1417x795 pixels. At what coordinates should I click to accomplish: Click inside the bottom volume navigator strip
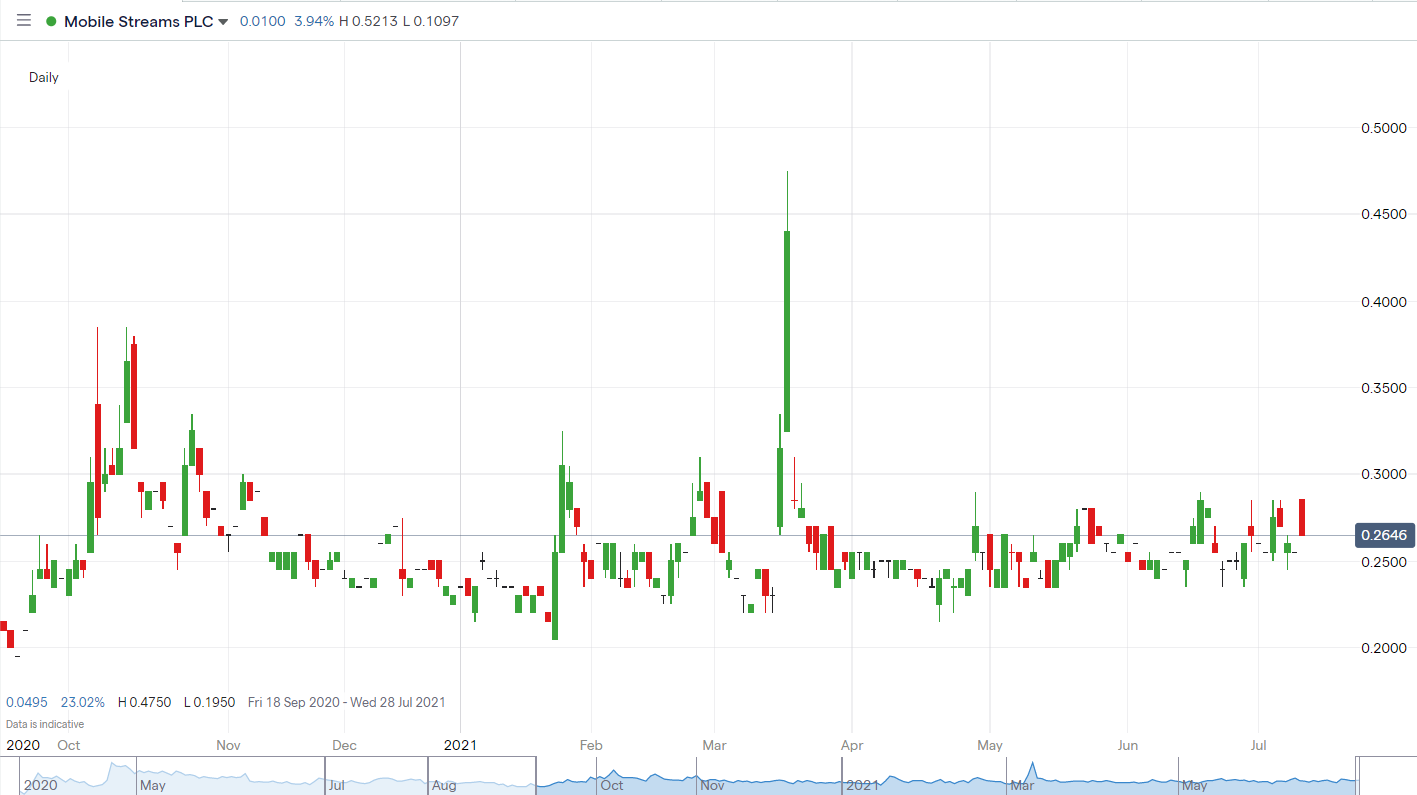tap(700, 778)
